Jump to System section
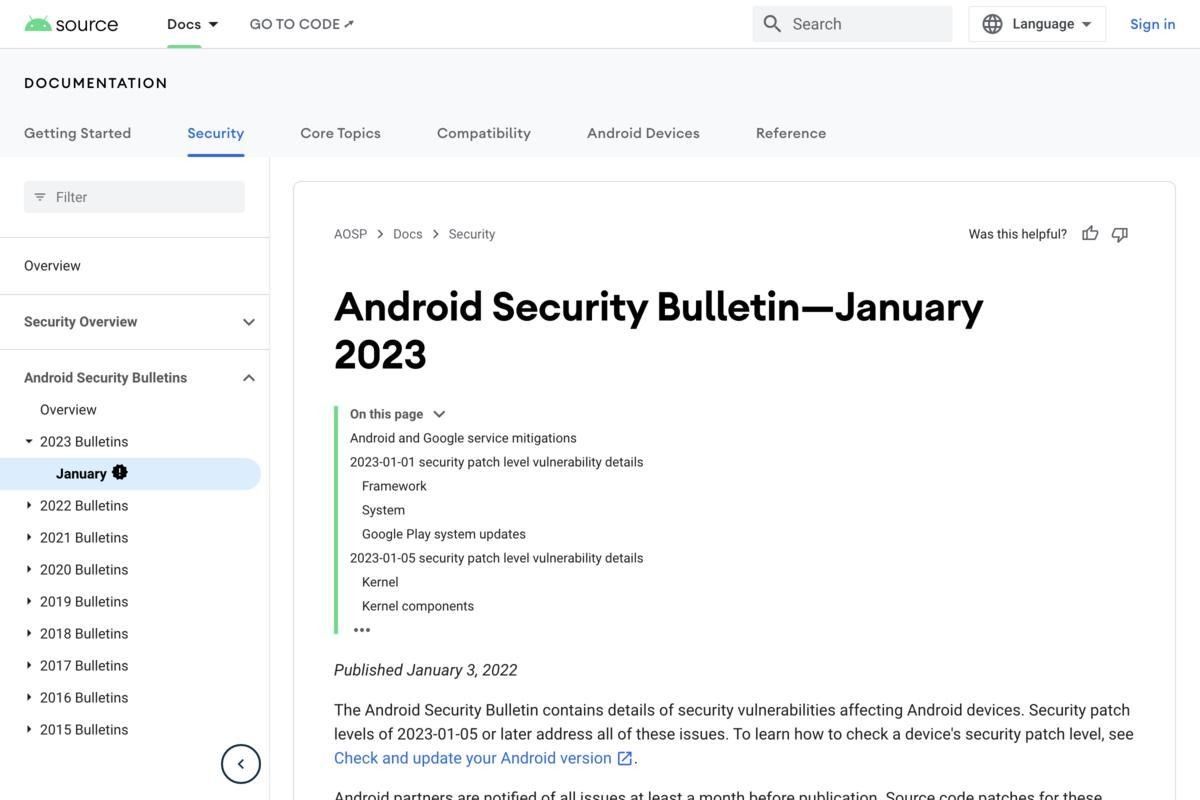The height and width of the screenshot is (800, 1200). point(383,510)
